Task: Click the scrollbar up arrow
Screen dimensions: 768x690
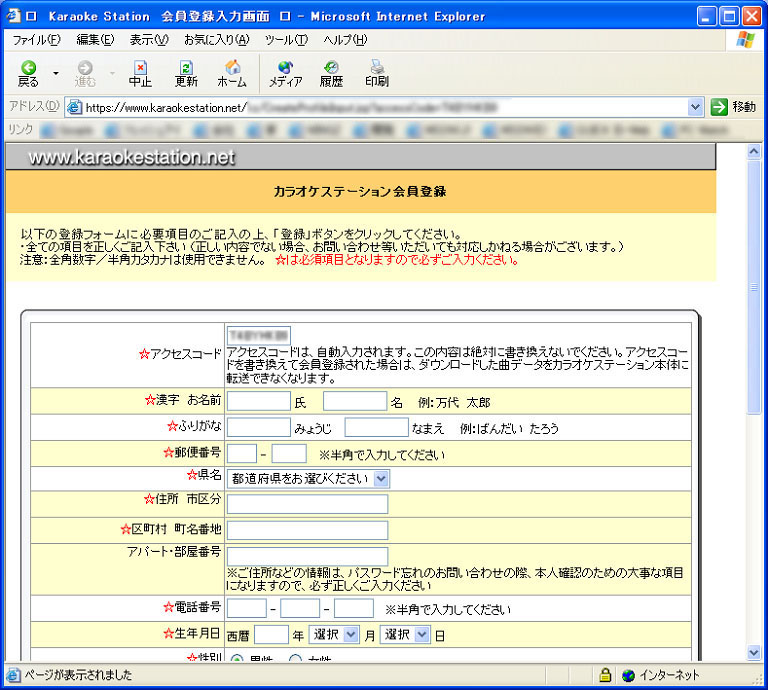Action: tap(754, 151)
